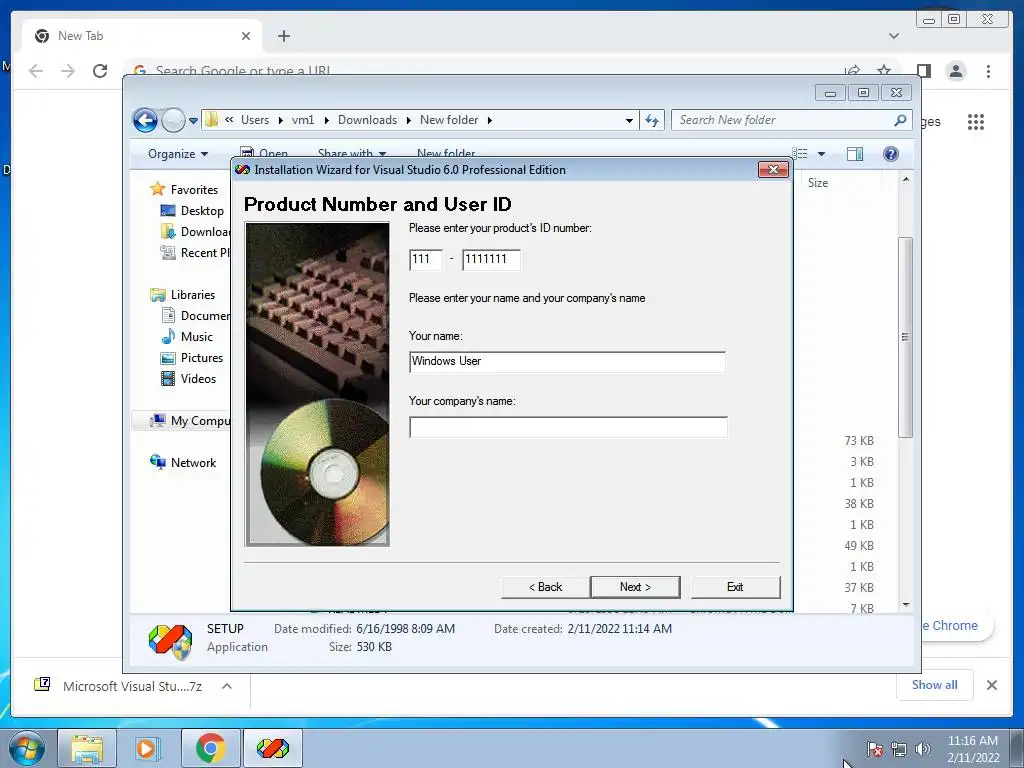This screenshot has height=768, width=1024.
Task: Open Explorer help with the question mark icon
Action: coord(891,154)
